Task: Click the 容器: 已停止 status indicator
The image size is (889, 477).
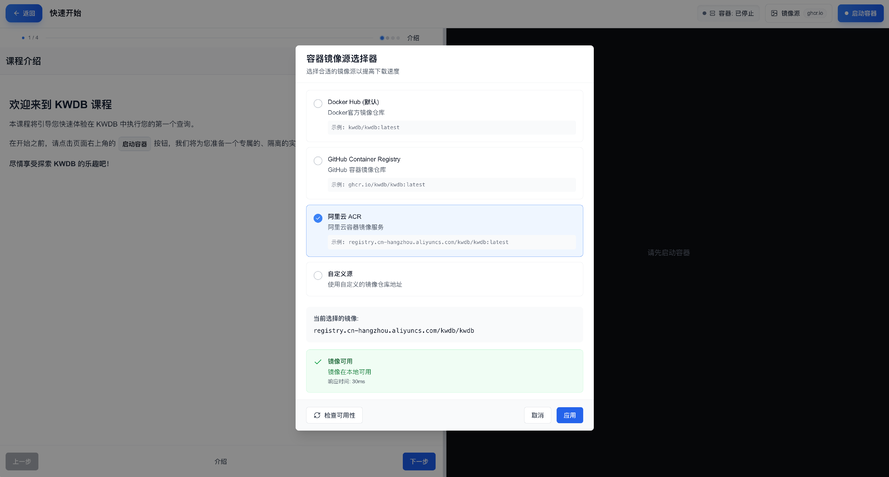Action: tap(729, 13)
